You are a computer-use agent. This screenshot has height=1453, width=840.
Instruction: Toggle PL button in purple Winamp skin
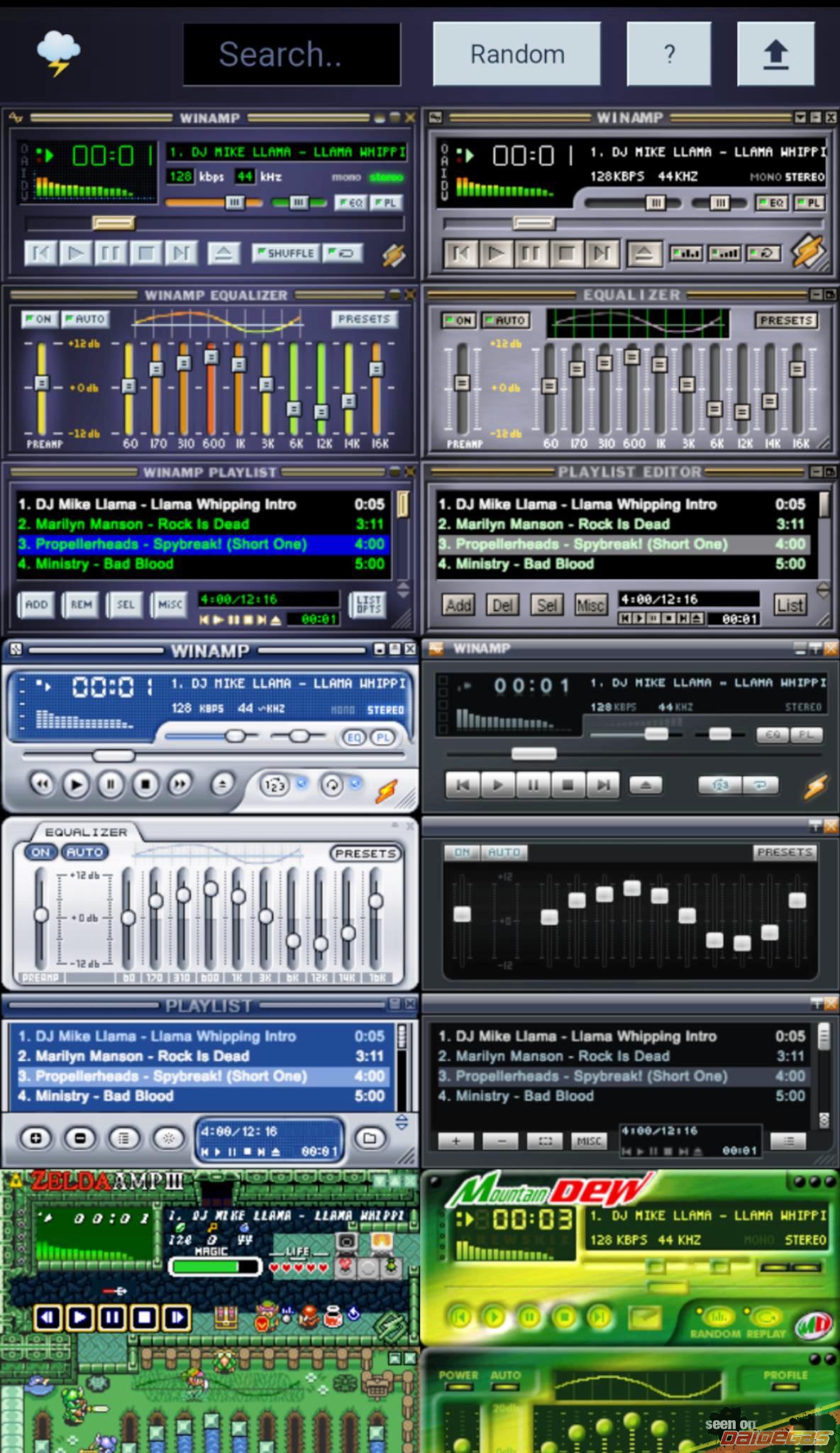point(385,203)
